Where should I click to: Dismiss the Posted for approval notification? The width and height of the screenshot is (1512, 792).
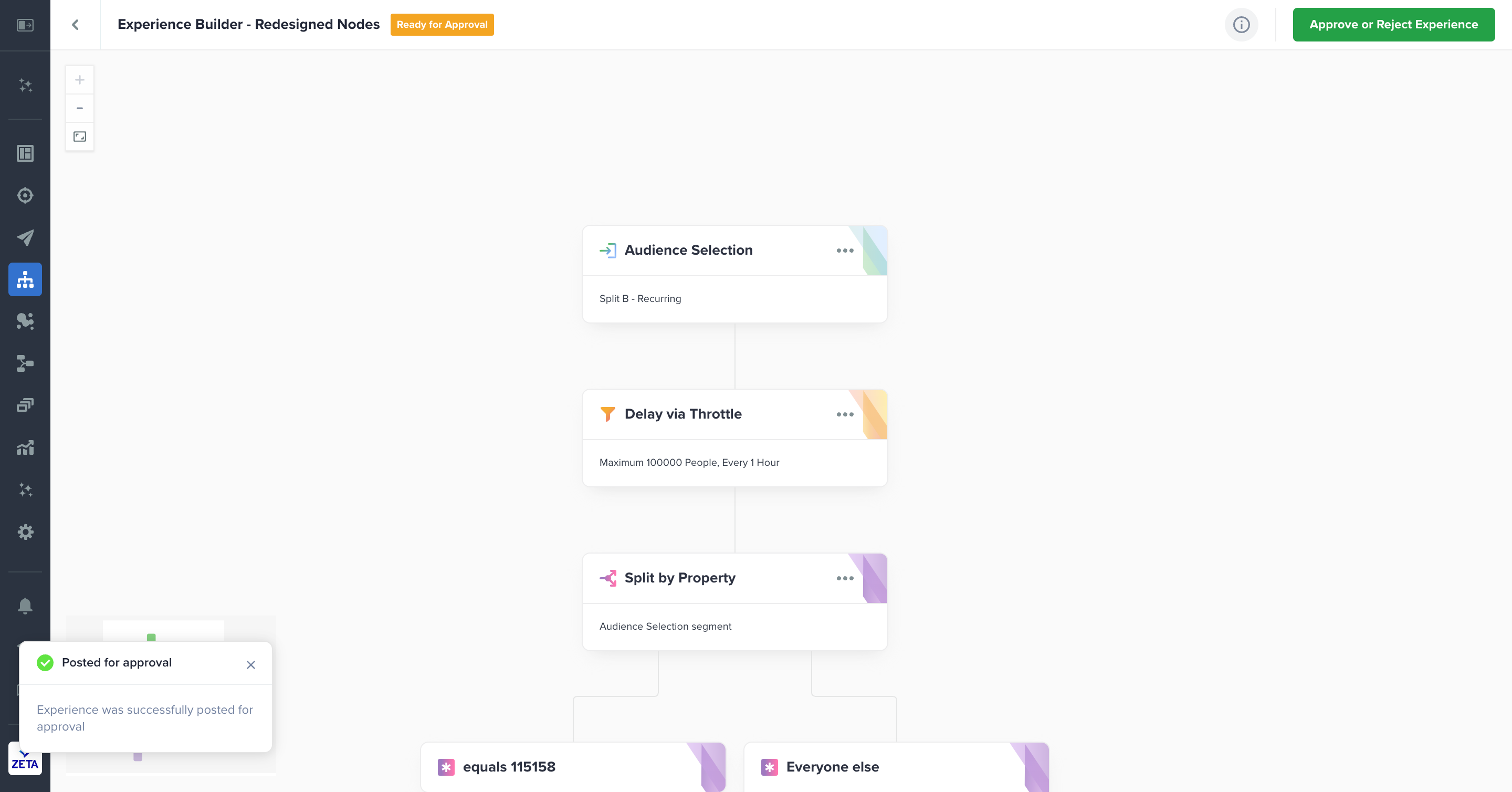250,664
